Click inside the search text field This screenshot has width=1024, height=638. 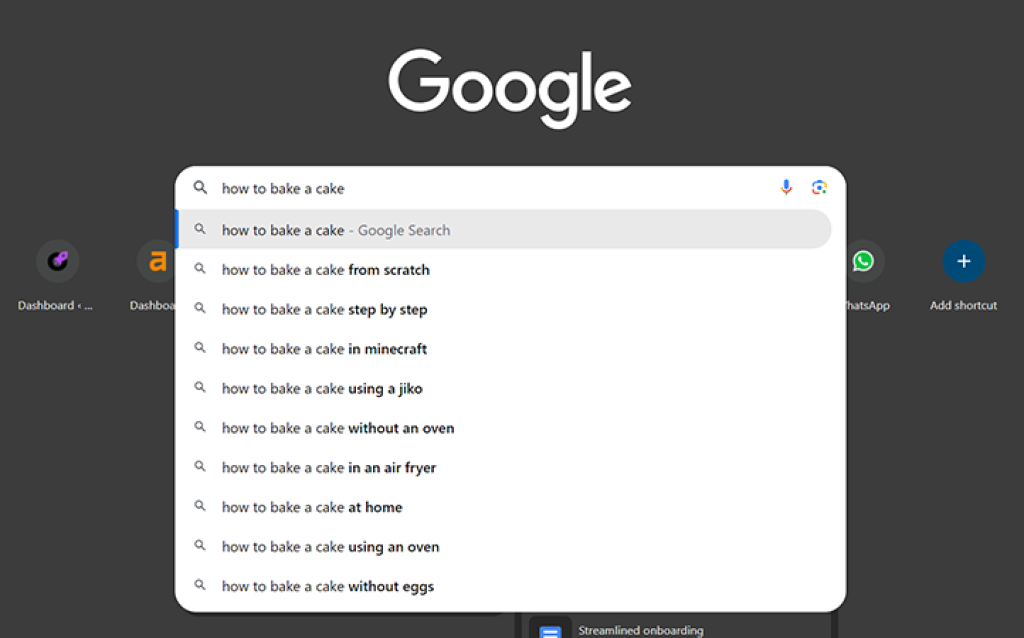tap(480, 188)
